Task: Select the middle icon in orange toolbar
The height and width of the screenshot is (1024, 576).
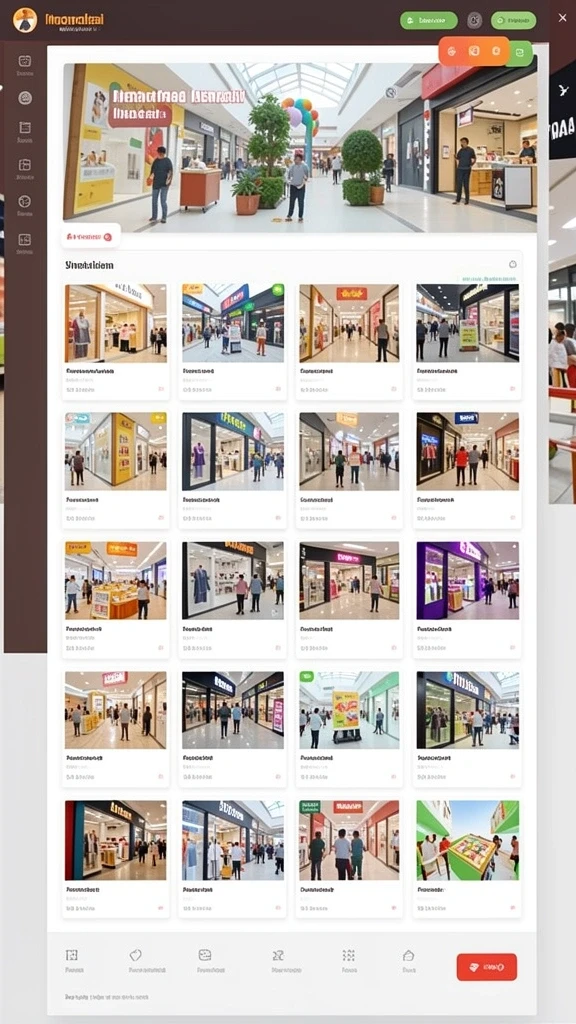Action: coord(474,51)
